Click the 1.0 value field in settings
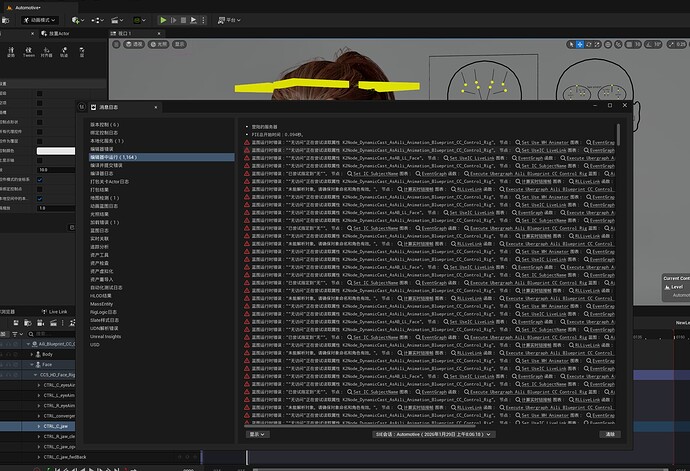The height and width of the screenshot is (471, 690). point(55,208)
